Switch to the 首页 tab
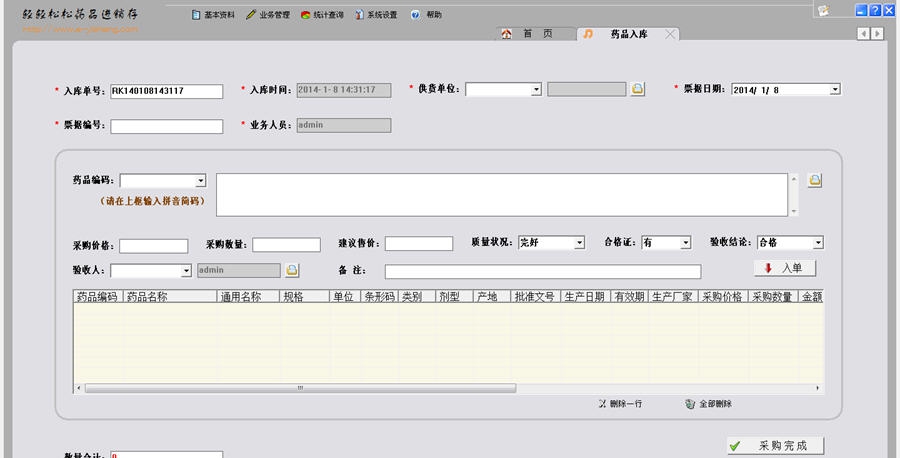900x458 pixels. pos(536,34)
